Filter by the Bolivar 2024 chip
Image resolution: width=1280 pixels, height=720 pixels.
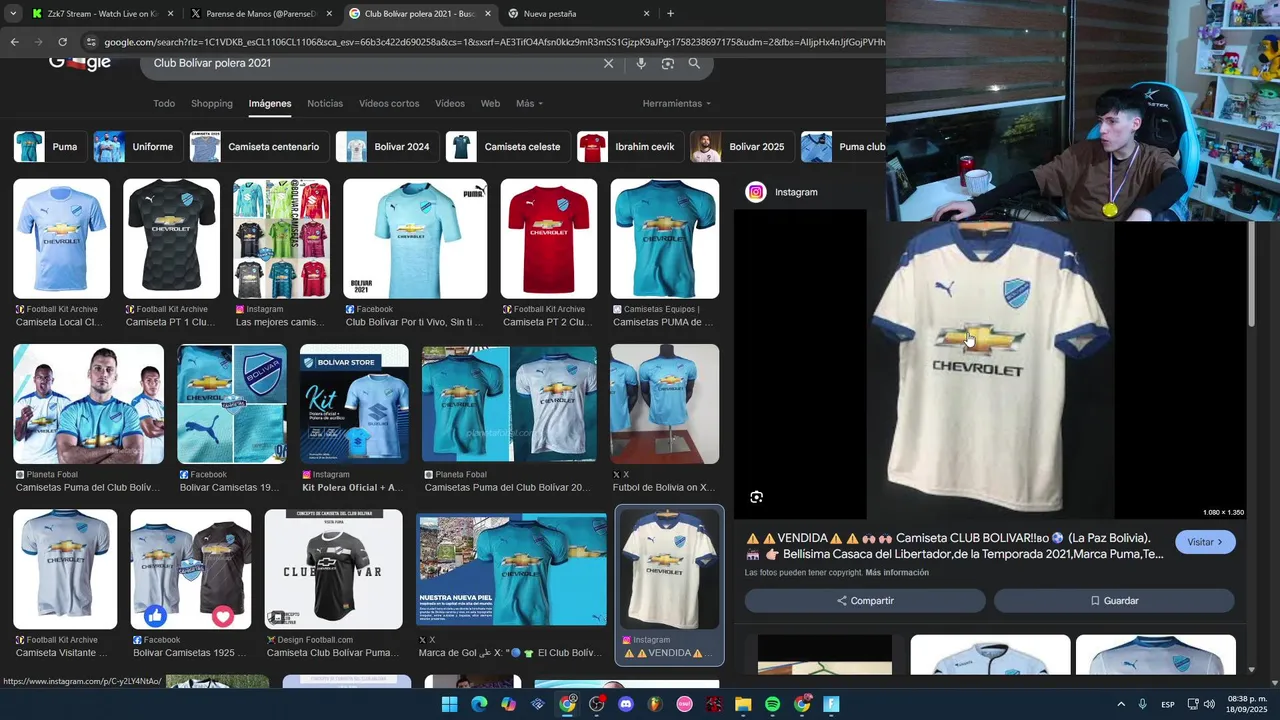[387, 147]
